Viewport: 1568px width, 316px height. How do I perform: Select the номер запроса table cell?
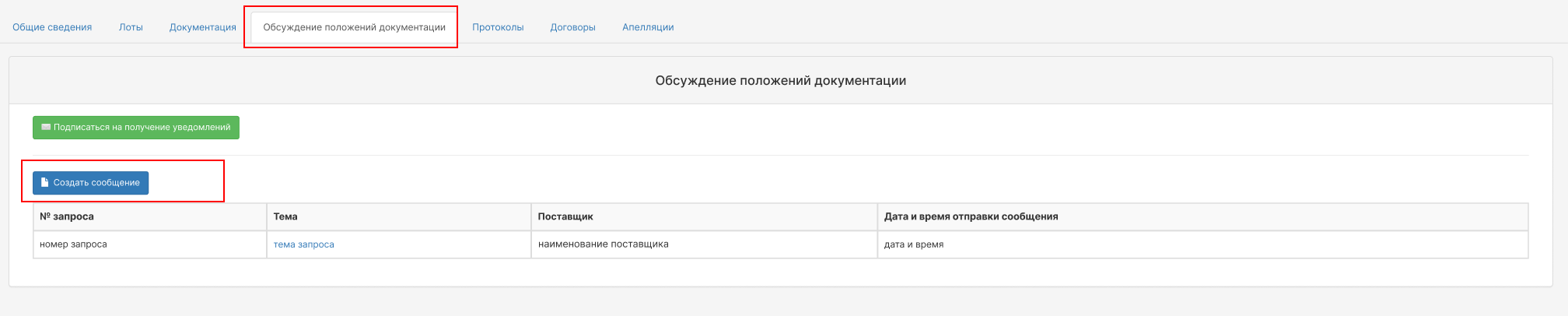[150, 244]
